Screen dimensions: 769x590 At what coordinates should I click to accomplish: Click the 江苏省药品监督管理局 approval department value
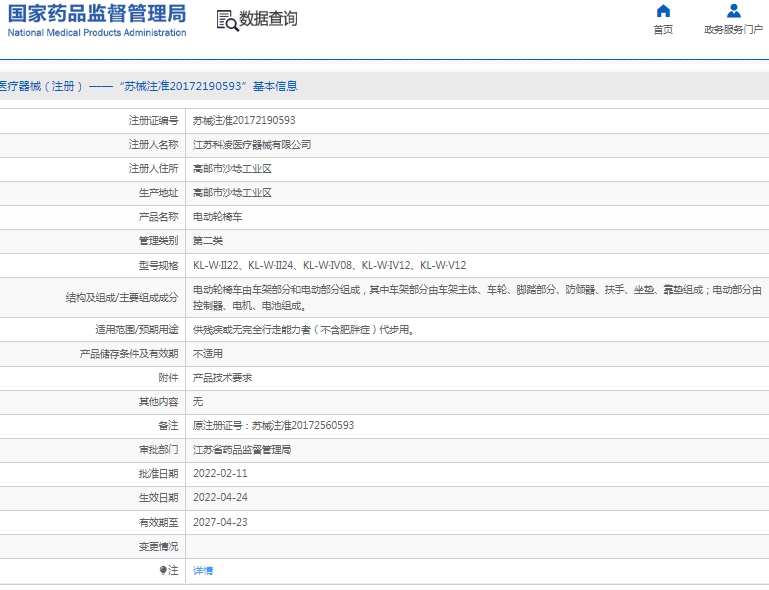pos(242,450)
